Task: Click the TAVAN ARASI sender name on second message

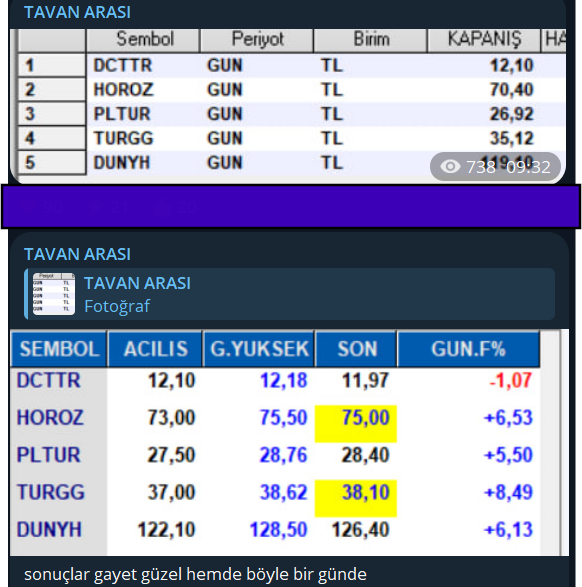Action: click(x=77, y=254)
